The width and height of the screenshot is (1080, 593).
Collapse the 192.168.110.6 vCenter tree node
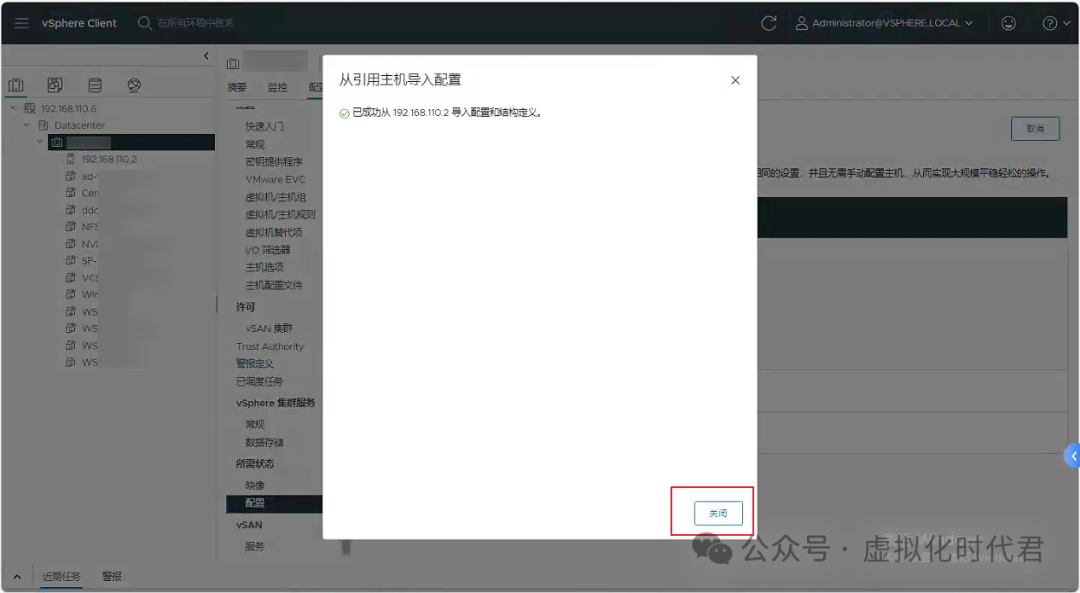click(15, 107)
